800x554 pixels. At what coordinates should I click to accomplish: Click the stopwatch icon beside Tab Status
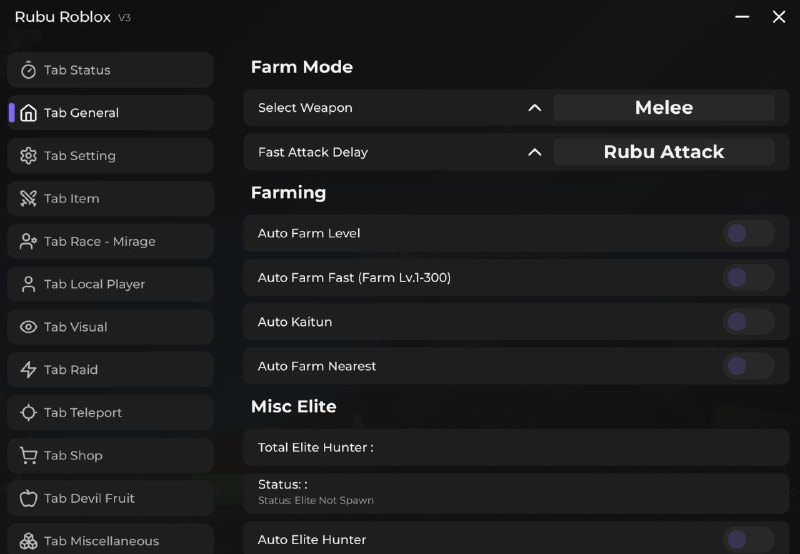coord(28,70)
